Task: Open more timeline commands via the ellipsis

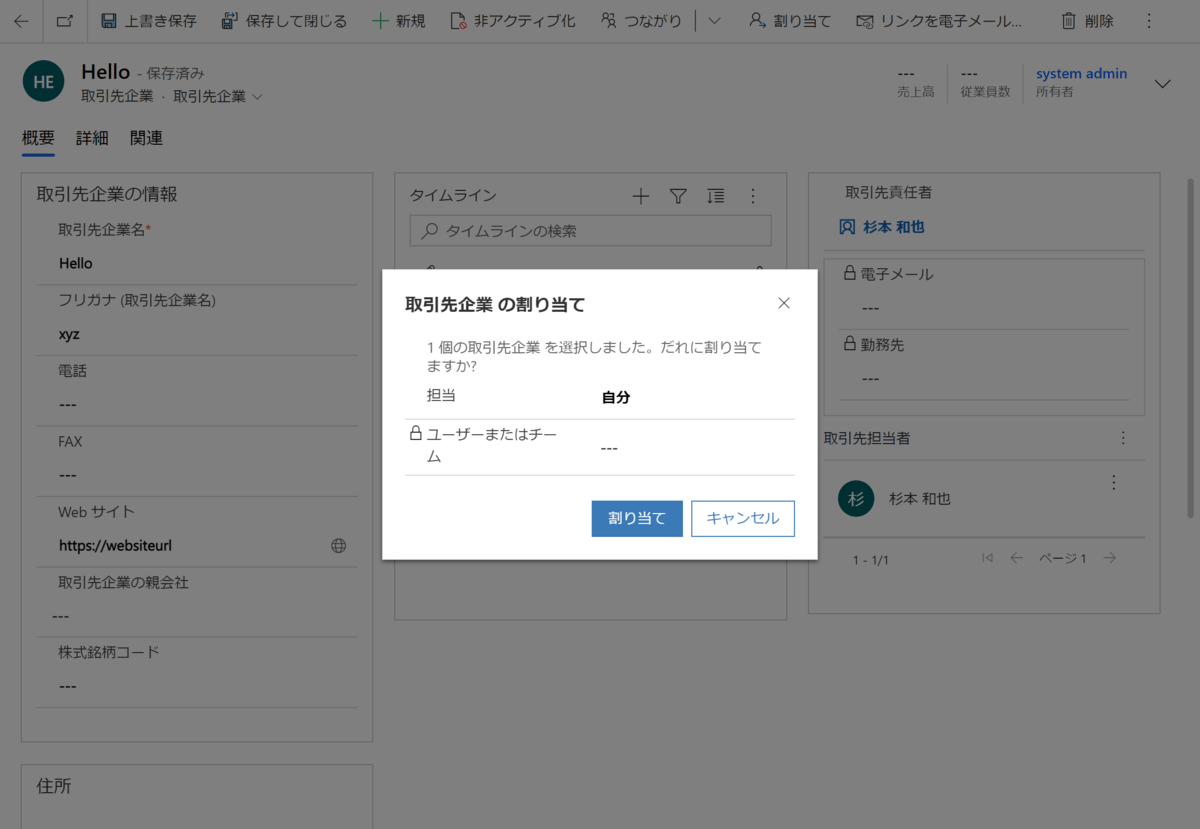Action: coord(753,196)
